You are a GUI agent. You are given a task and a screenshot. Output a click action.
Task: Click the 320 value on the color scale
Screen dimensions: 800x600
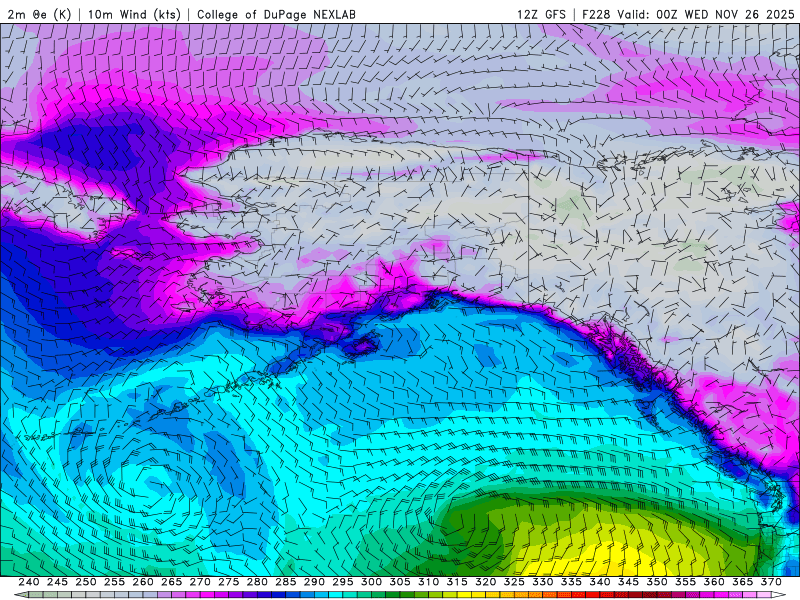click(x=486, y=582)
